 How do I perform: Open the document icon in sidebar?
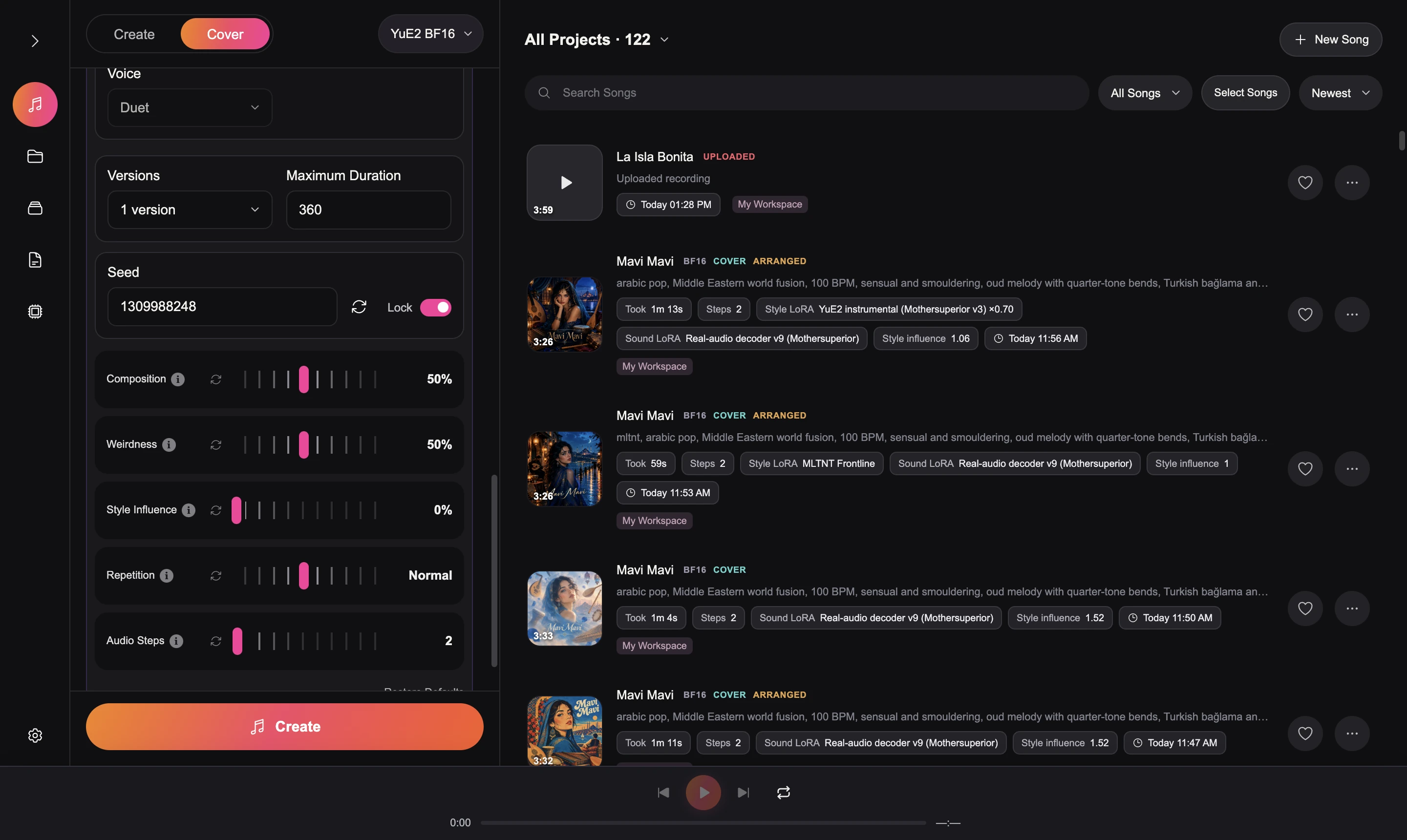[35, 260]
